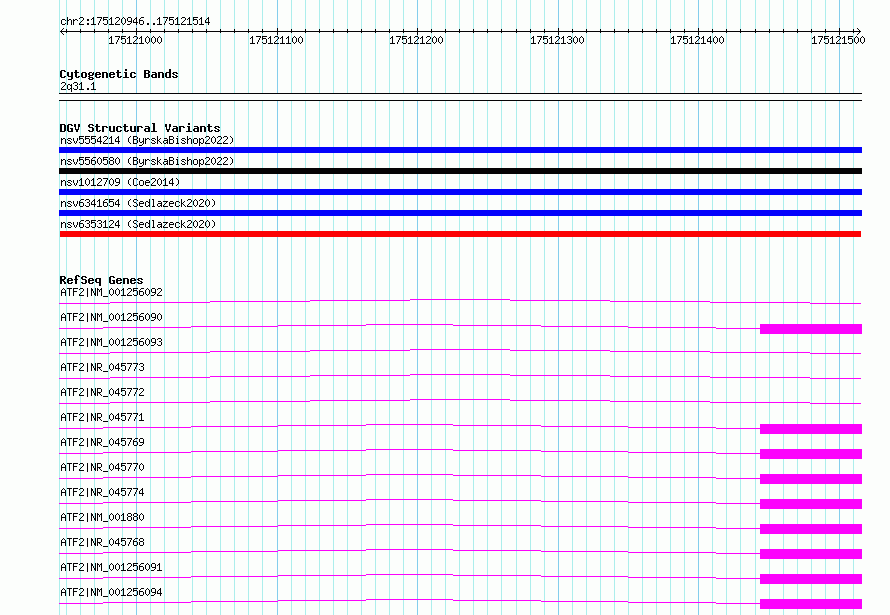Open variant nsv5554214 (ByrskaBishop2022) label
This screenshot has width=890, height=615.
coord(147,140)
